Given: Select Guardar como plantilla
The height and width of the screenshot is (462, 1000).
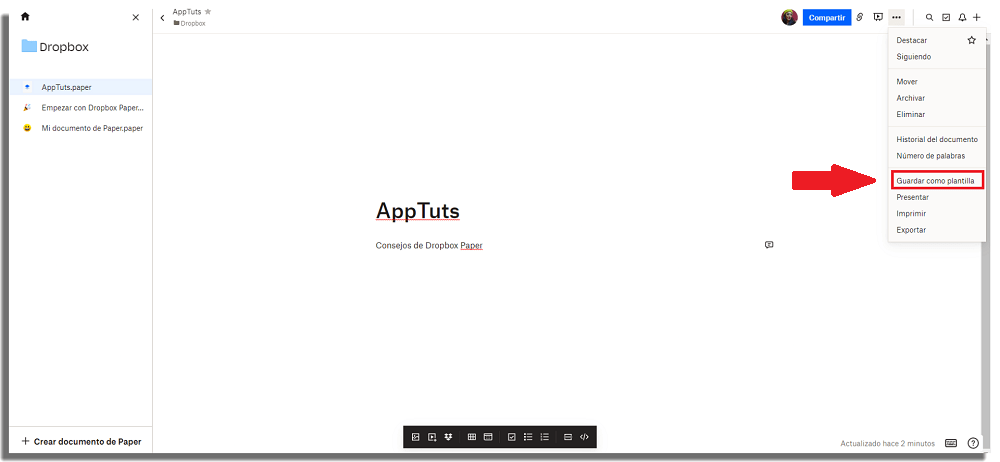Looking at the screenshot, I should tap(937, 181).
